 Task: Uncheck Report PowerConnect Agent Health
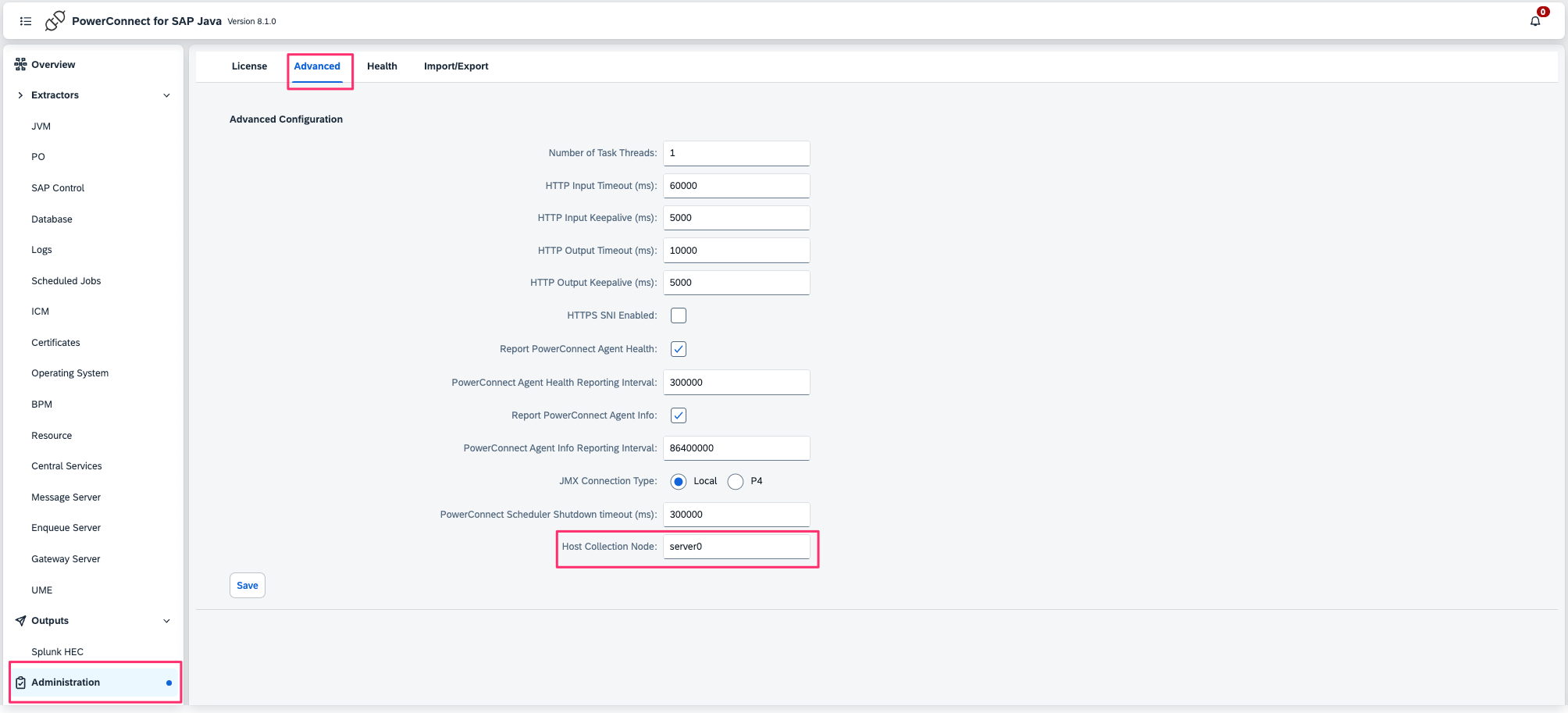(679, 349)
